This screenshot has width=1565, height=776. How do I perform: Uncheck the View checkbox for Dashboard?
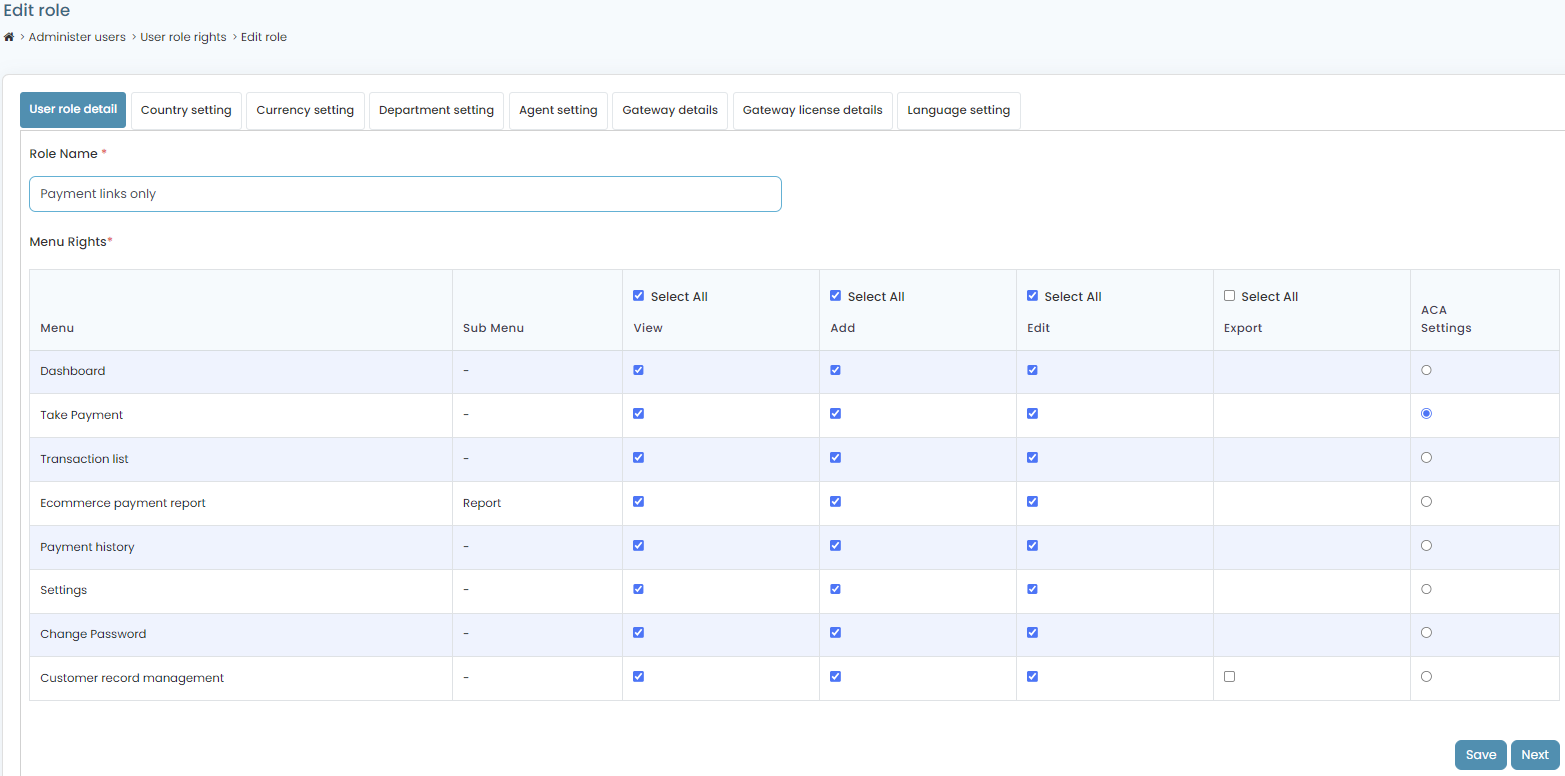click(638, 369)
